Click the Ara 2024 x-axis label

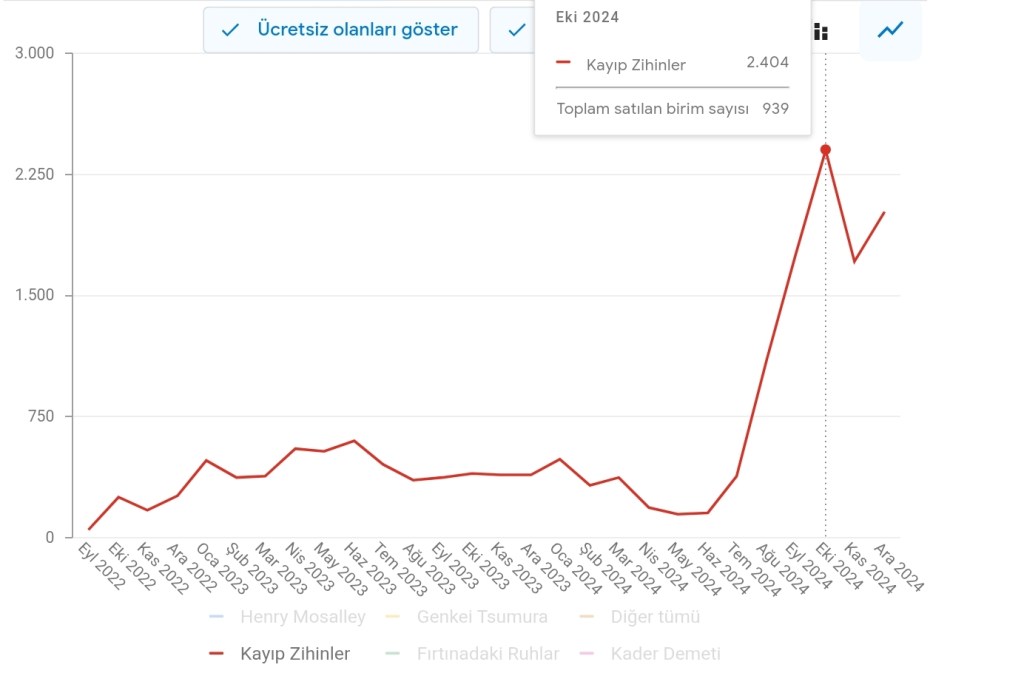point(898,567)
